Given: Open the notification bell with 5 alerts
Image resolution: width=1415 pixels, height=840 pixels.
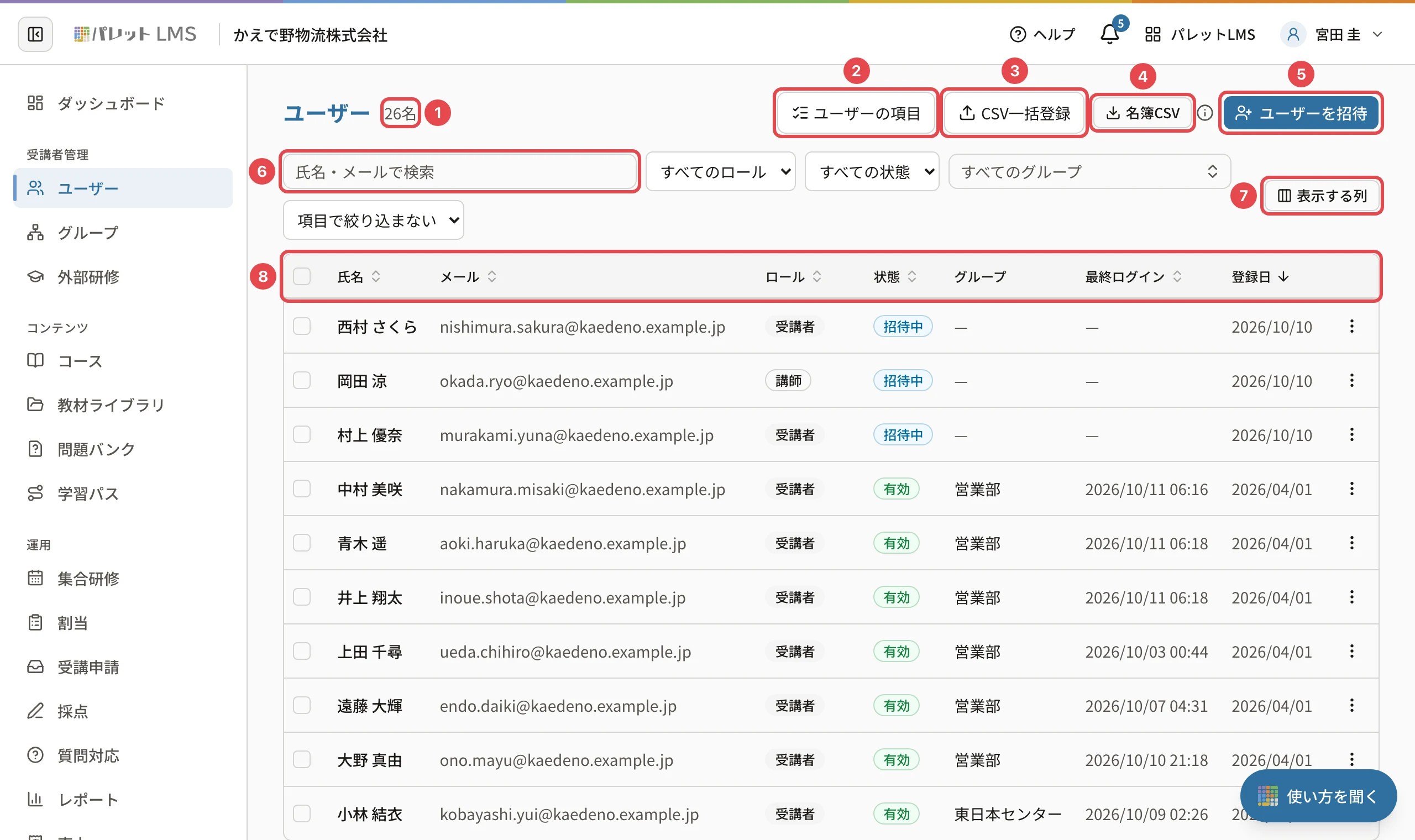Looking at the screenshot, I should point(1110,34).
